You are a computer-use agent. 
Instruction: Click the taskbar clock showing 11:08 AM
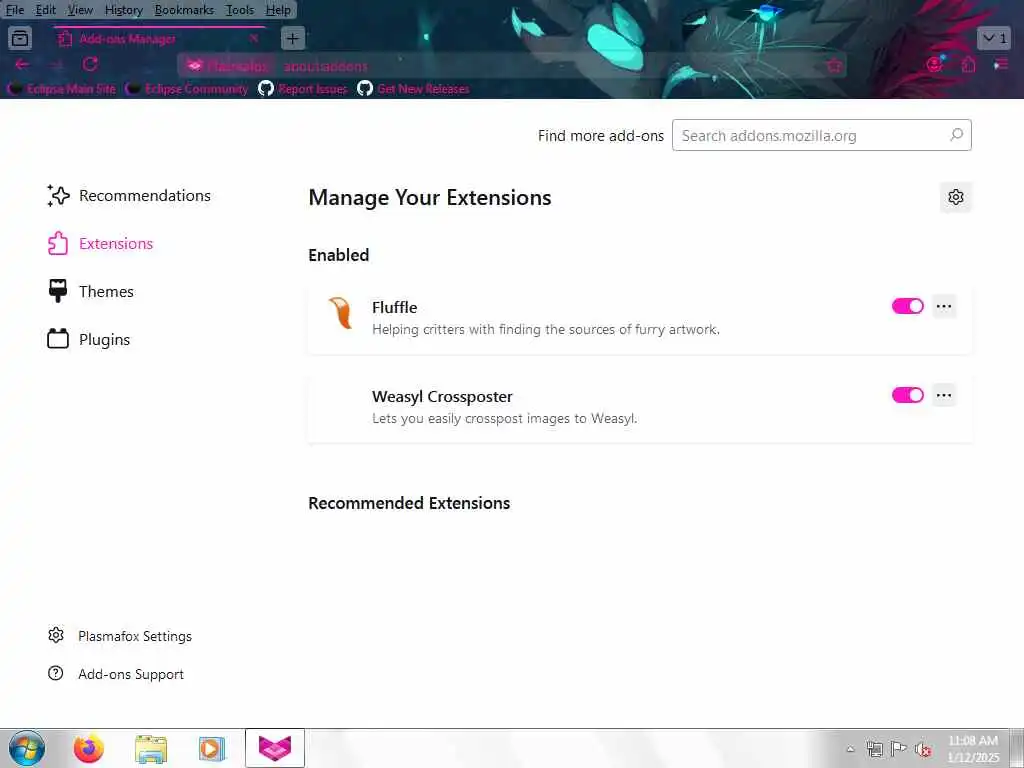click(x=973, y=748)
